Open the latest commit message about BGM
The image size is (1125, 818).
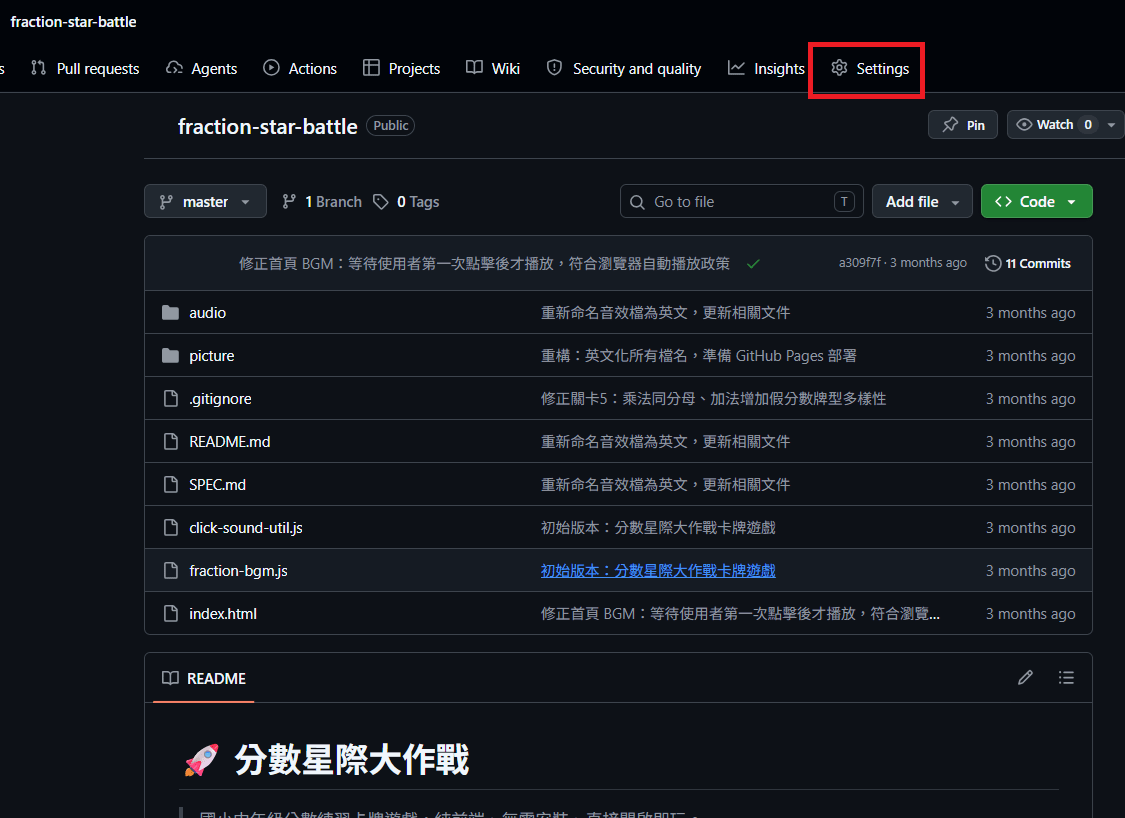tap(484, 263)
